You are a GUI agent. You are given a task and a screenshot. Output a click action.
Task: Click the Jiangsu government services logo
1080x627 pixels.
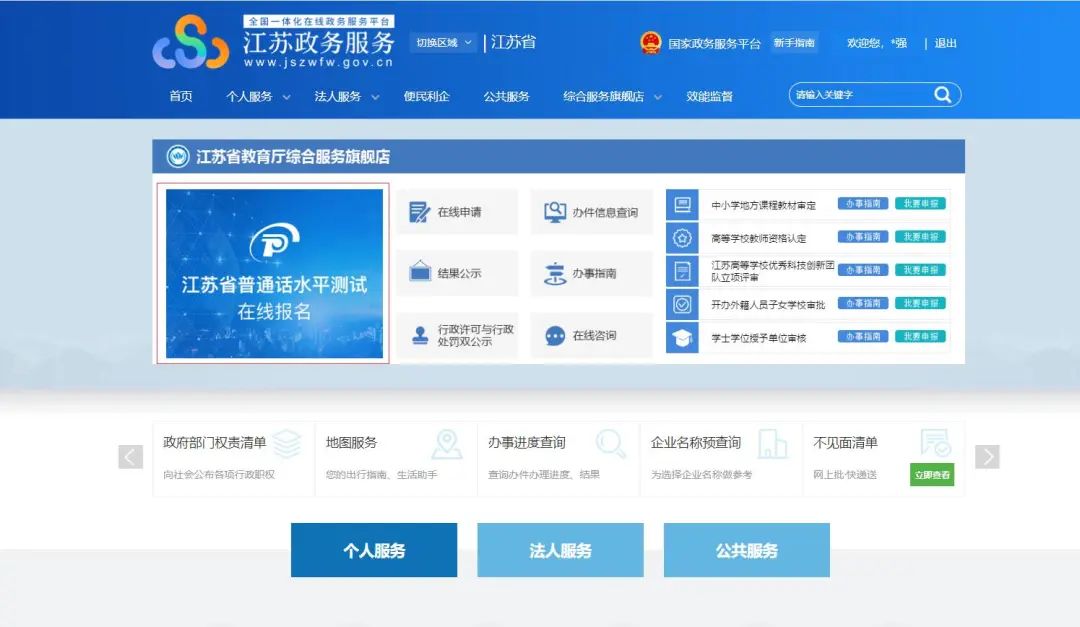tap(191, 43)
